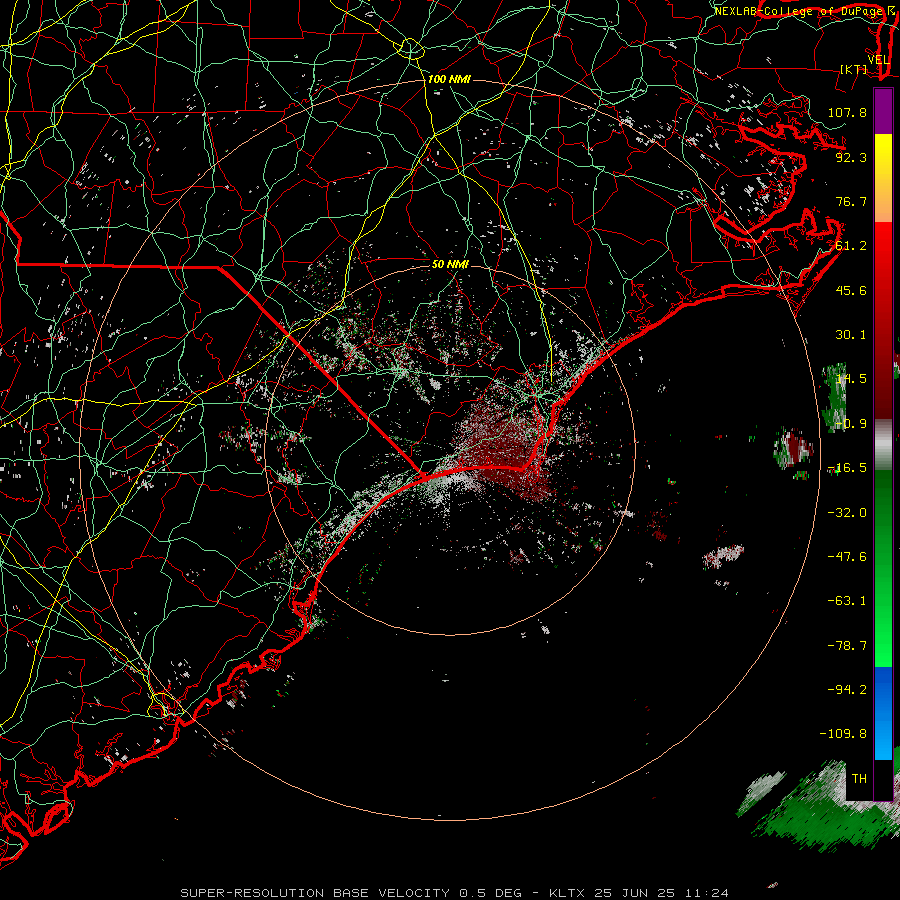Click the -63.1 velocity scale value
The width and height of the screenshot is (900, 900).
click(847, 600)
